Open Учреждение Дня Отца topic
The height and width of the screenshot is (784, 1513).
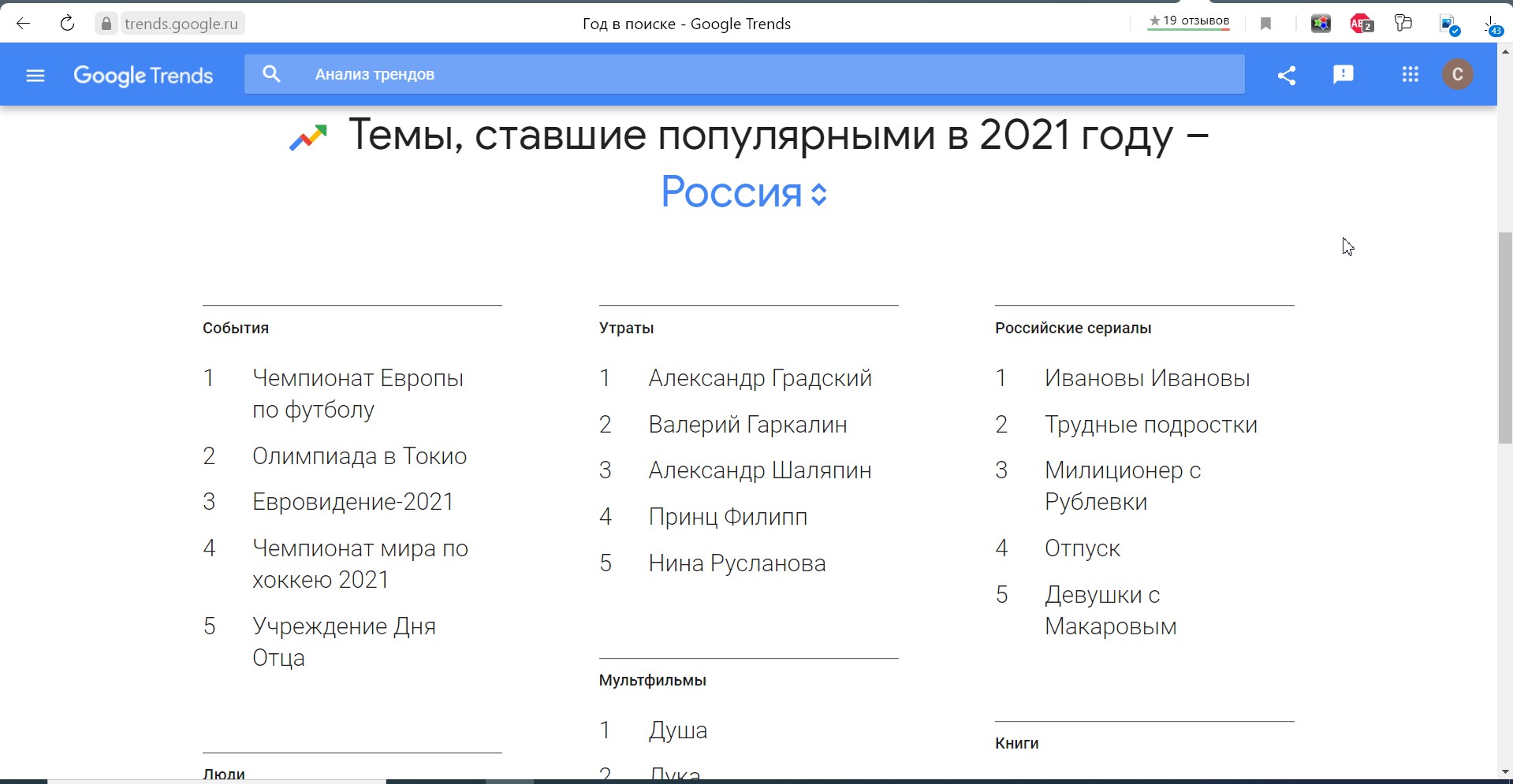(x=344, y=642)
